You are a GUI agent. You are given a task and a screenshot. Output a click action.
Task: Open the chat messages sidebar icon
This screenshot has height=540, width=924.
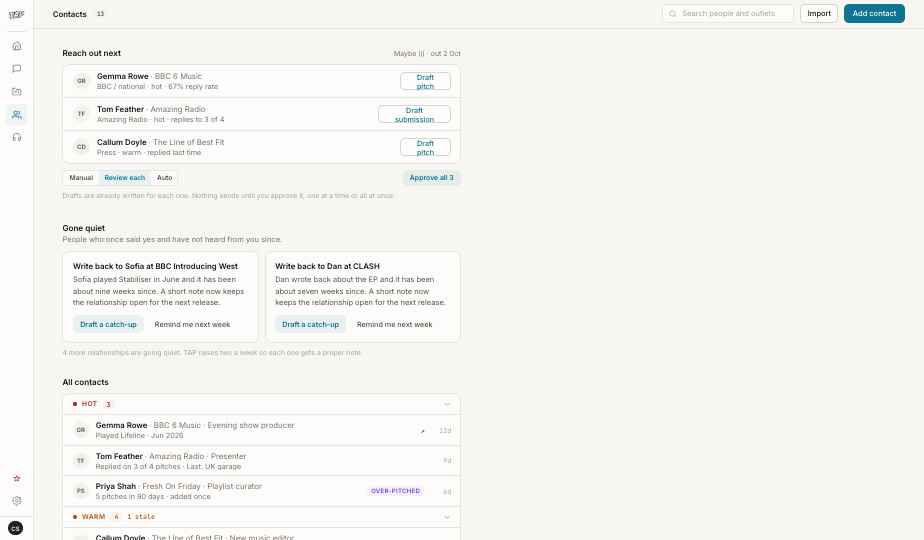pos(16,68)
